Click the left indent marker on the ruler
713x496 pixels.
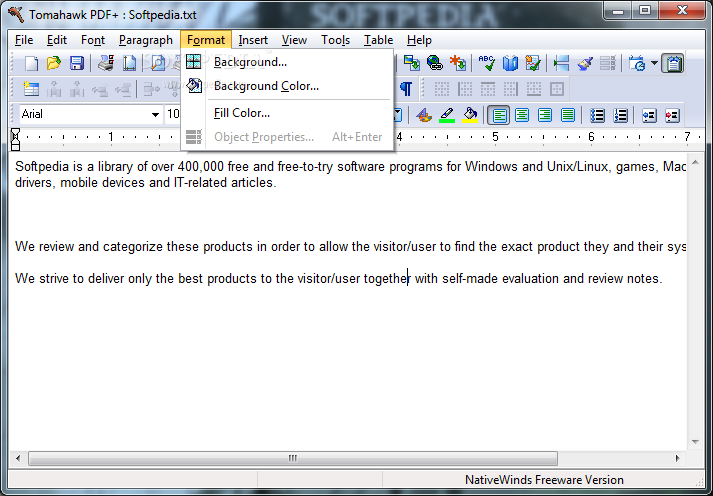coord(15,140)
